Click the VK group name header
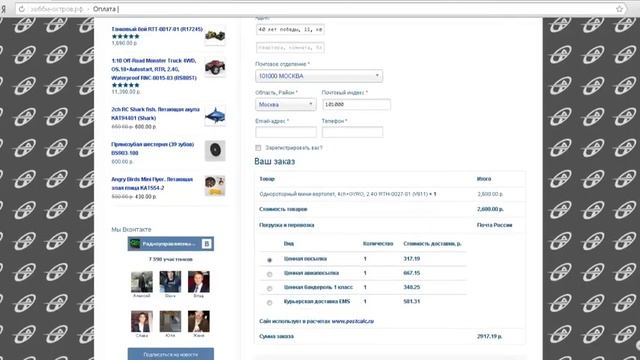 [169, 244]
